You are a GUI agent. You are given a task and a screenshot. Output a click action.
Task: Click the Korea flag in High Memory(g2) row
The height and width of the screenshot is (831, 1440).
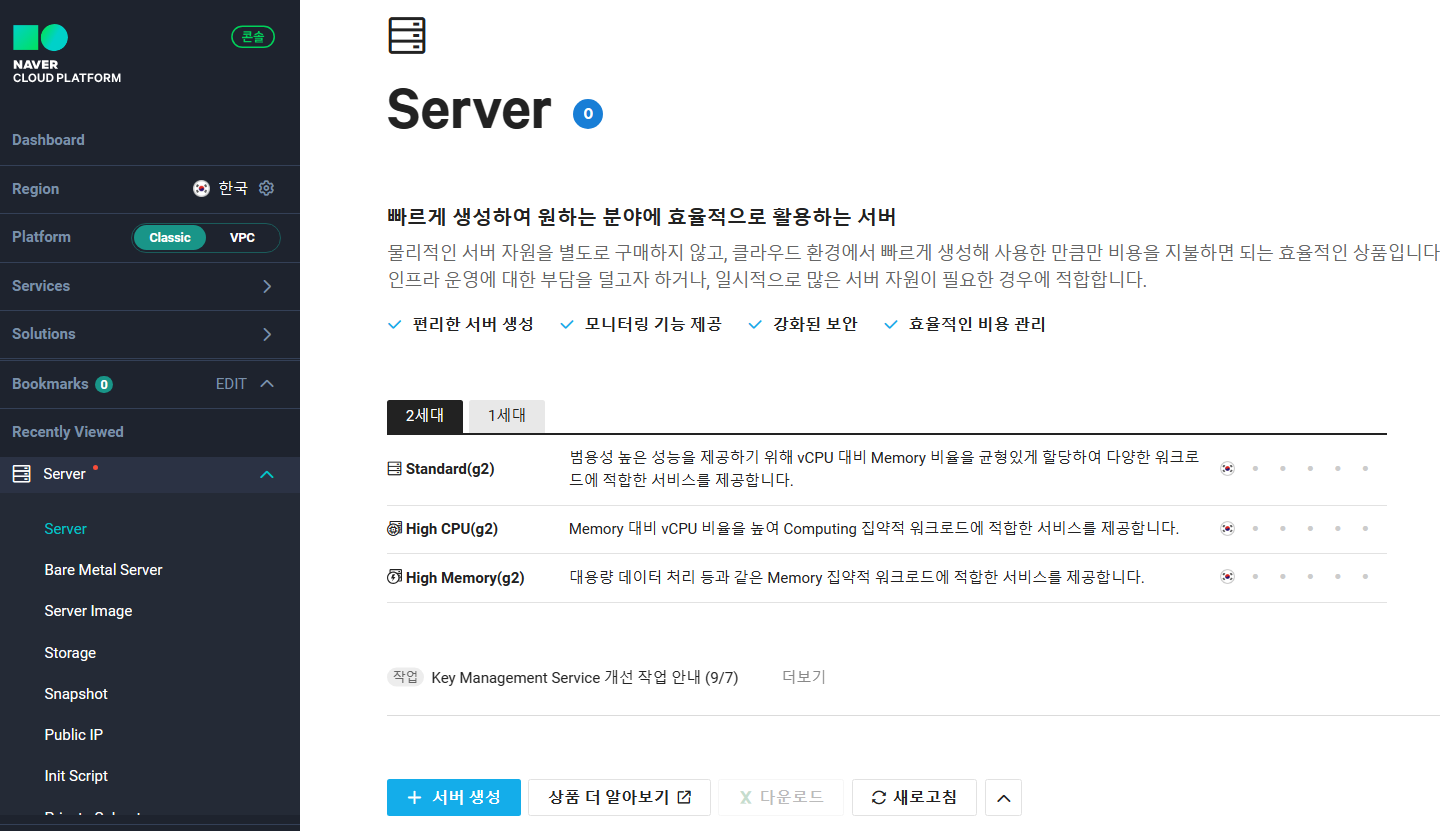1228,576
